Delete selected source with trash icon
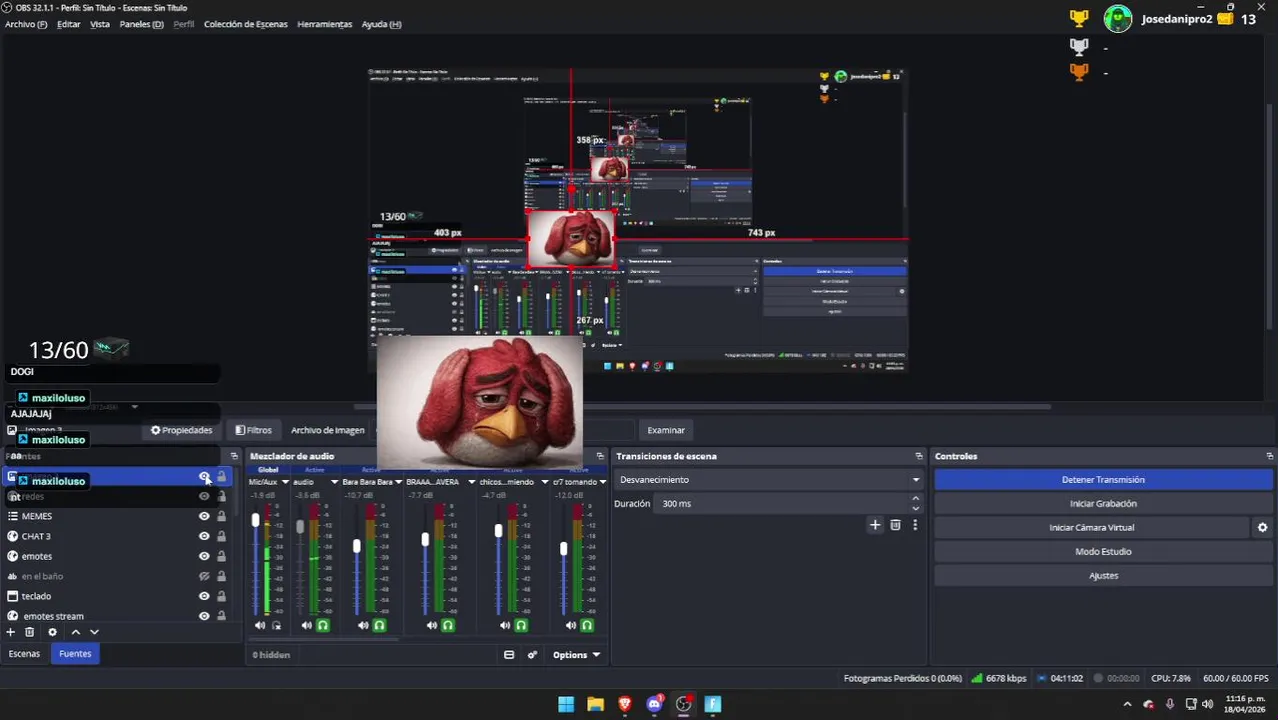 (x=29, y=632)
